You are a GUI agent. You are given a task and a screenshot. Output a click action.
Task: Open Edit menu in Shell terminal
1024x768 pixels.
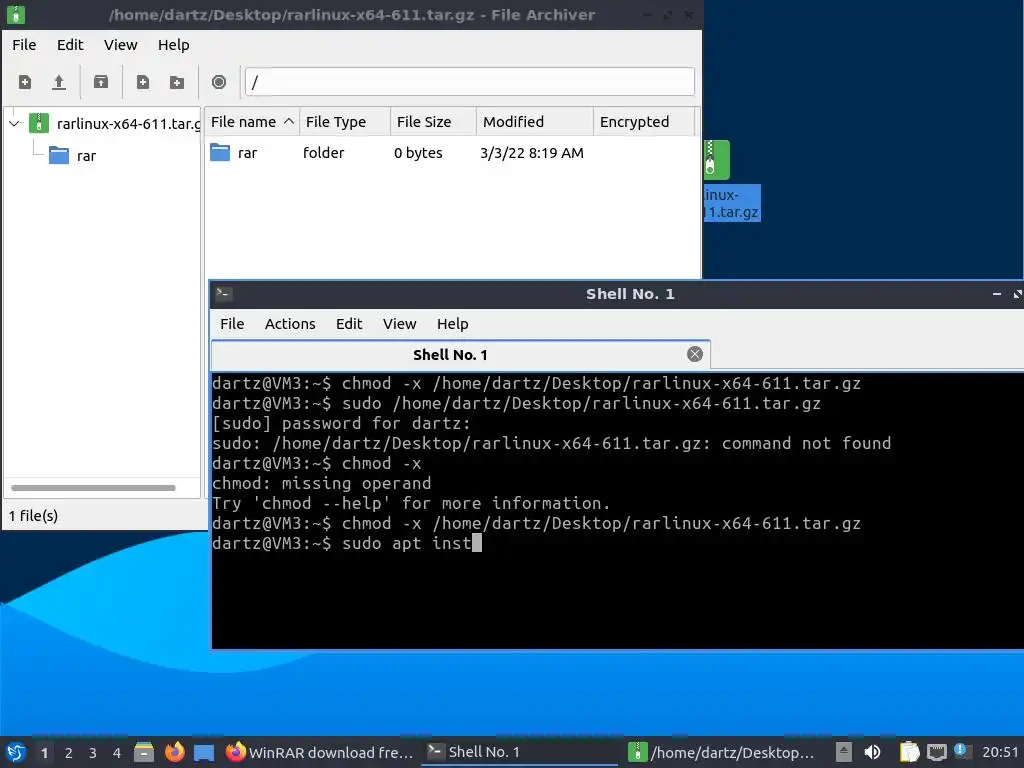[x=349, y=324]
